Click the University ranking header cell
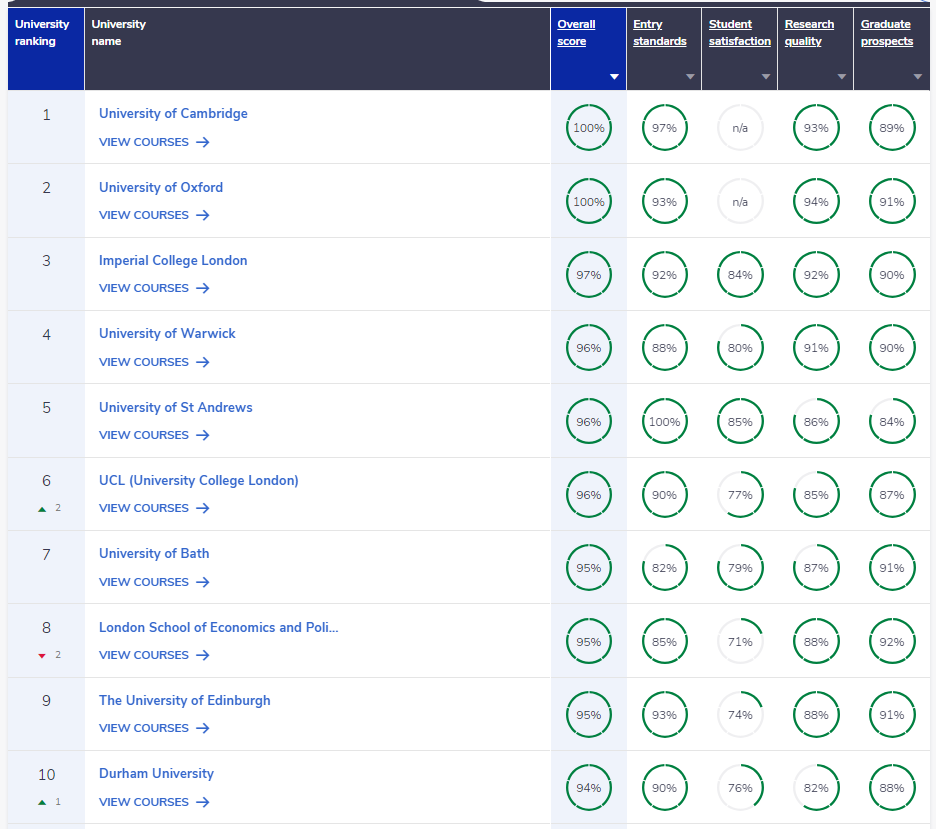 (45, 33)
